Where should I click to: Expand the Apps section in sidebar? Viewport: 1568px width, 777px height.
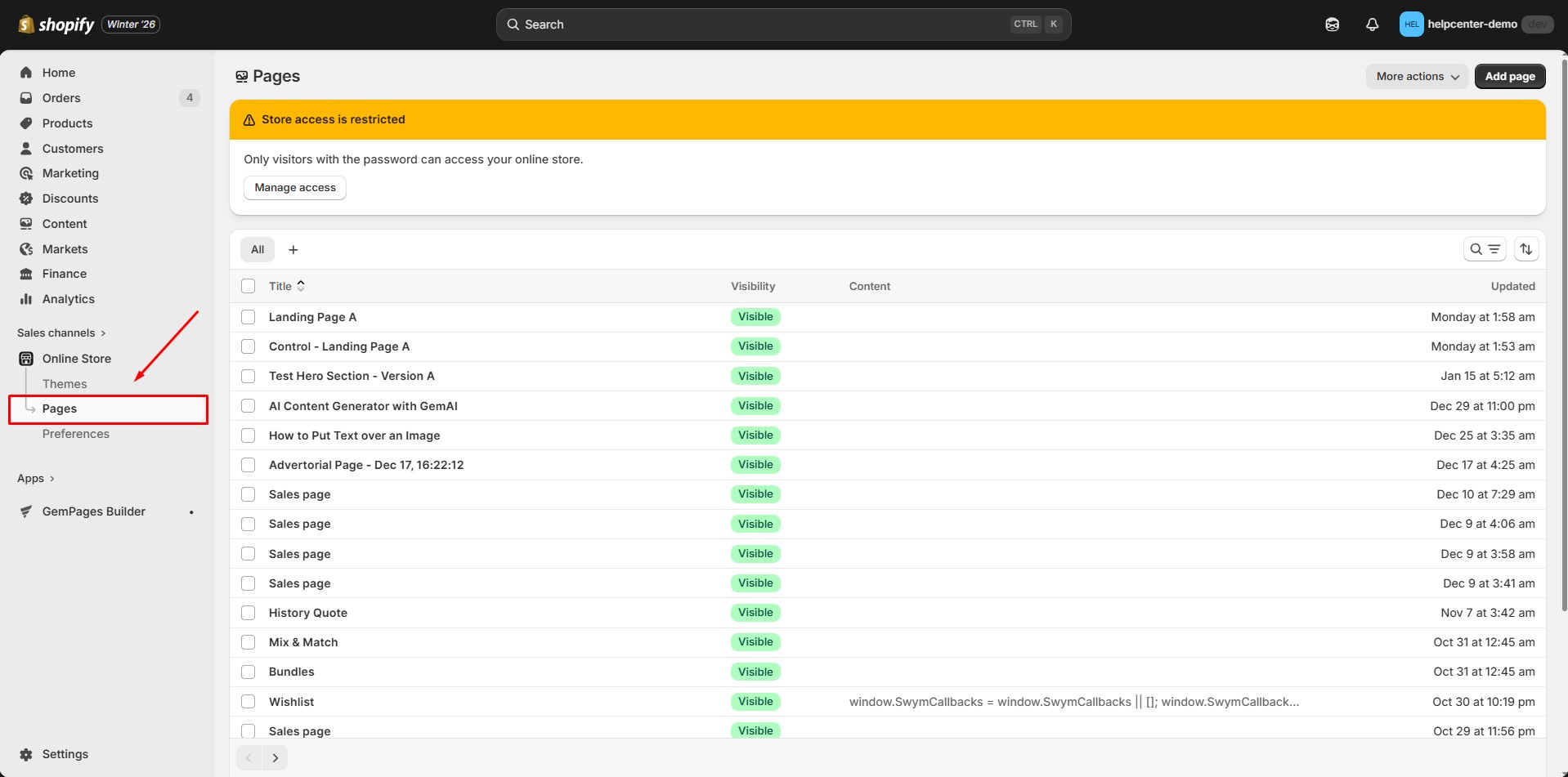point(36,479)
